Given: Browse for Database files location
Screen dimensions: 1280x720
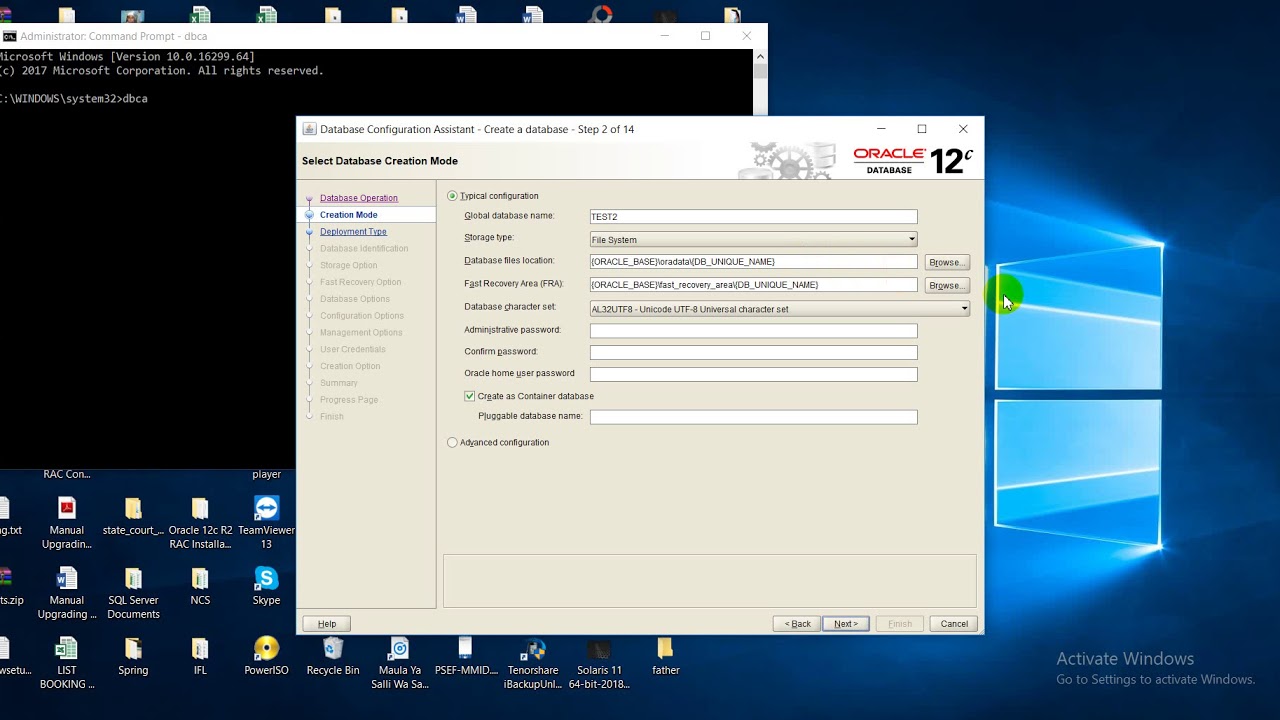Looking at the screenshot, I should pos(947,262).
